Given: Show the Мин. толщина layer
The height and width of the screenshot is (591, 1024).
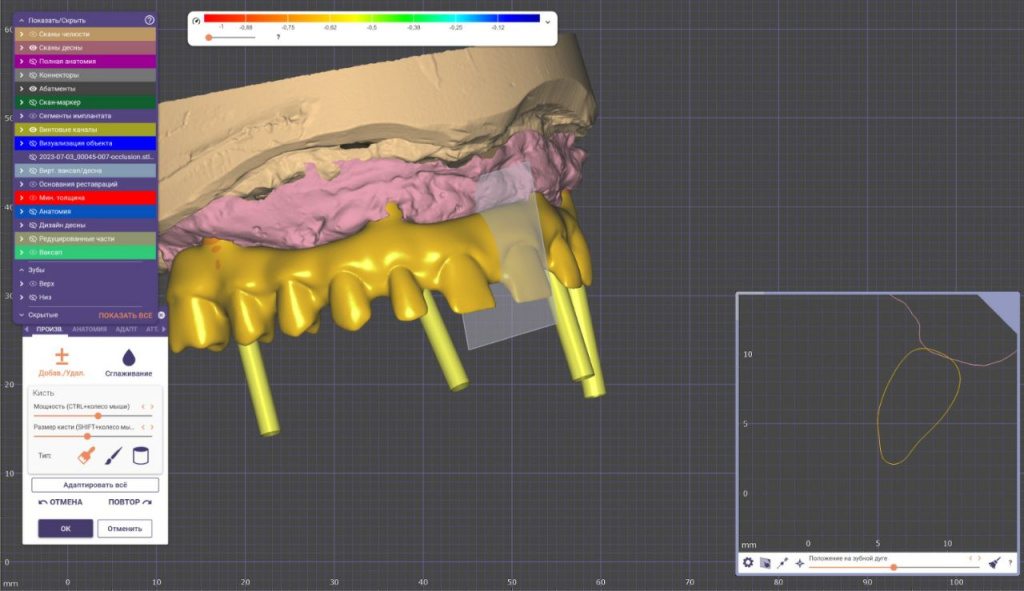Looking at the screenshot, I should (32, 198).
